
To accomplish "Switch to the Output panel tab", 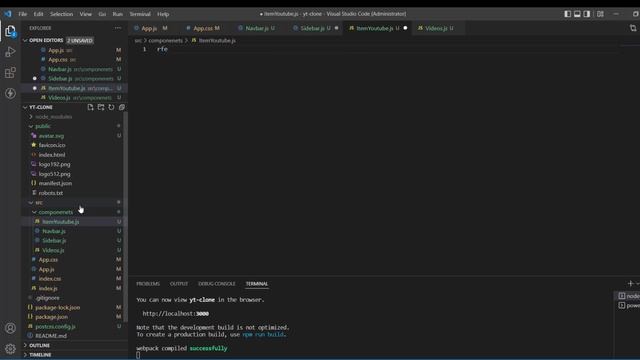I will [179, 284].
